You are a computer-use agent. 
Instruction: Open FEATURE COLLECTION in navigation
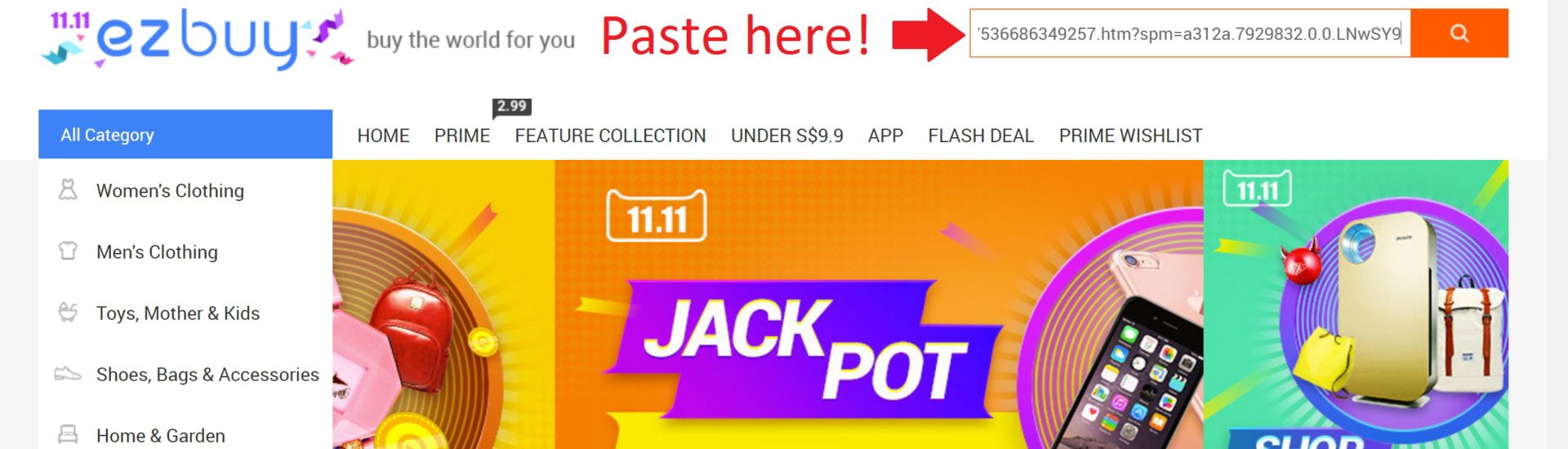[x=610, y=136]
